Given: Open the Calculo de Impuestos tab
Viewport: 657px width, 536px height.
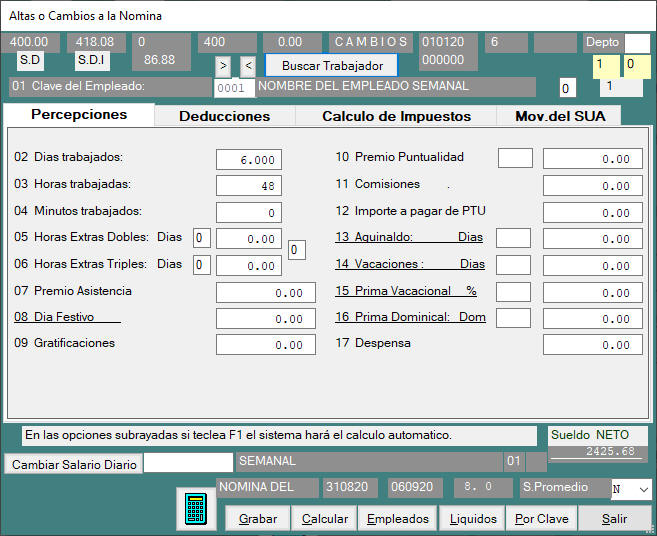Looking at the screenshot, I should (396, 116).
